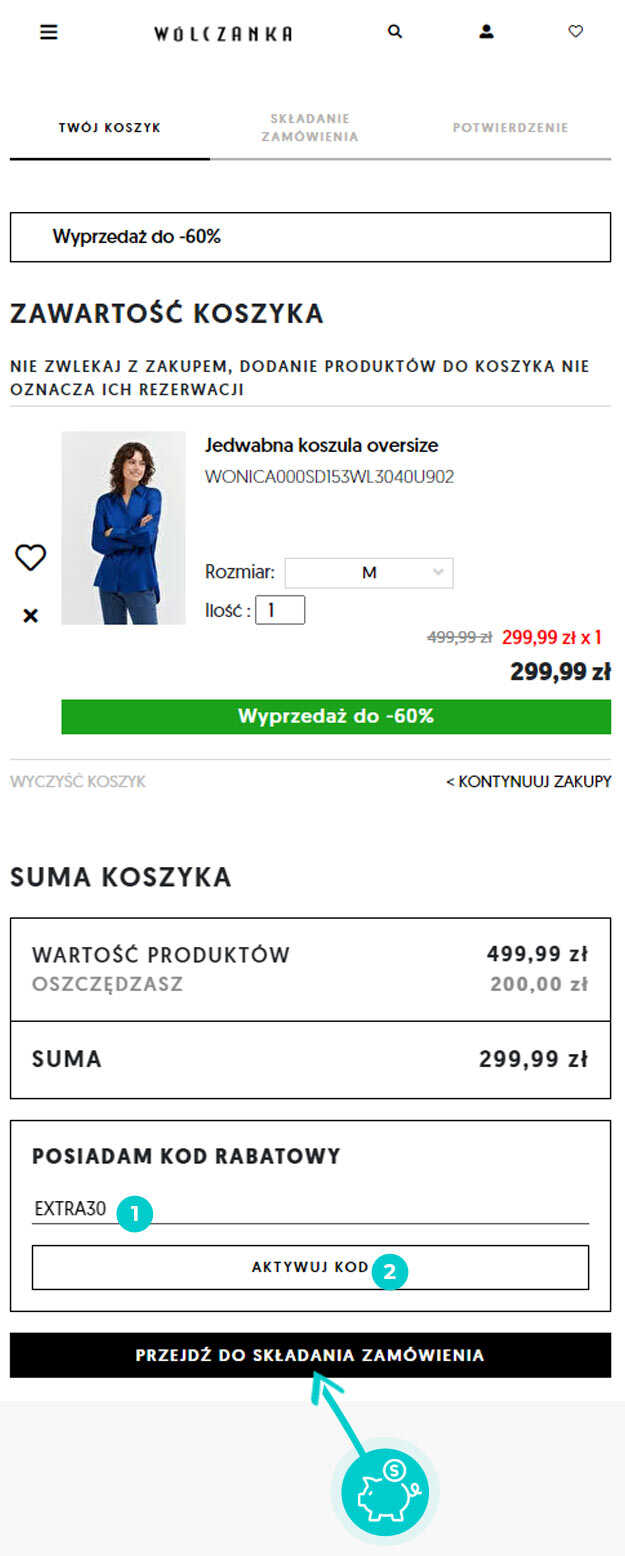
Task: Click Kontynuuj Zakupy link
Action: tap(529, 782)
